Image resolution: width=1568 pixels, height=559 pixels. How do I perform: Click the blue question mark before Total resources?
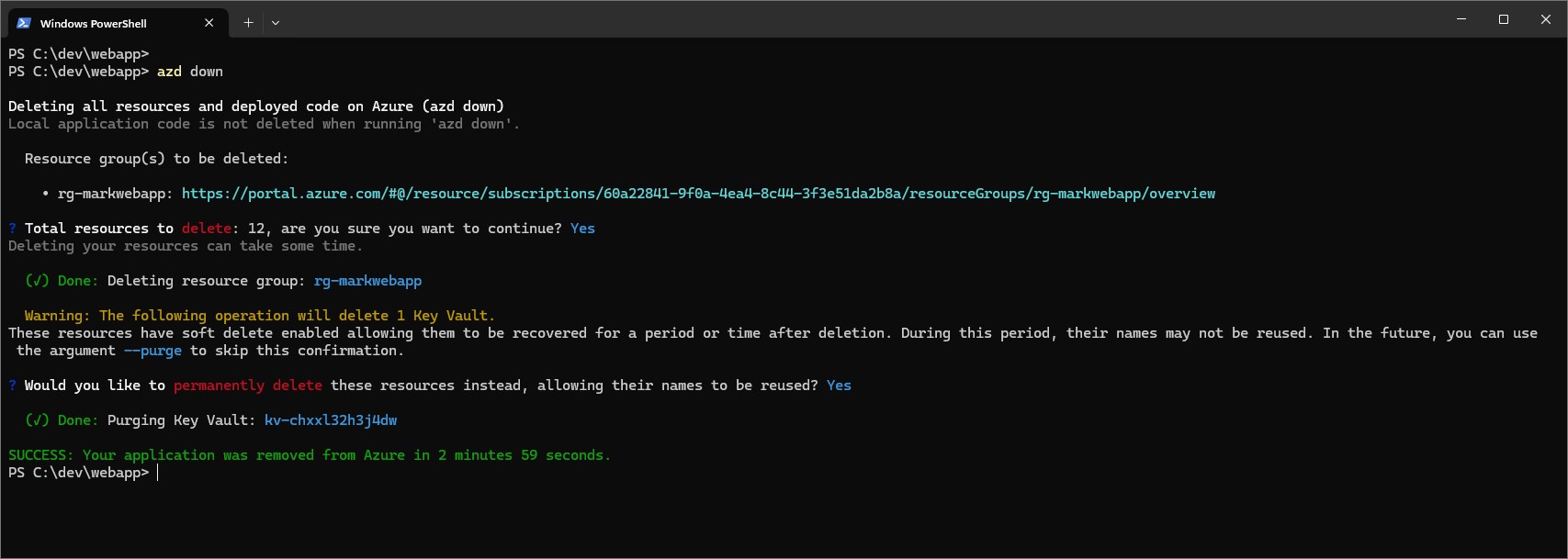[x=13, y=229]
